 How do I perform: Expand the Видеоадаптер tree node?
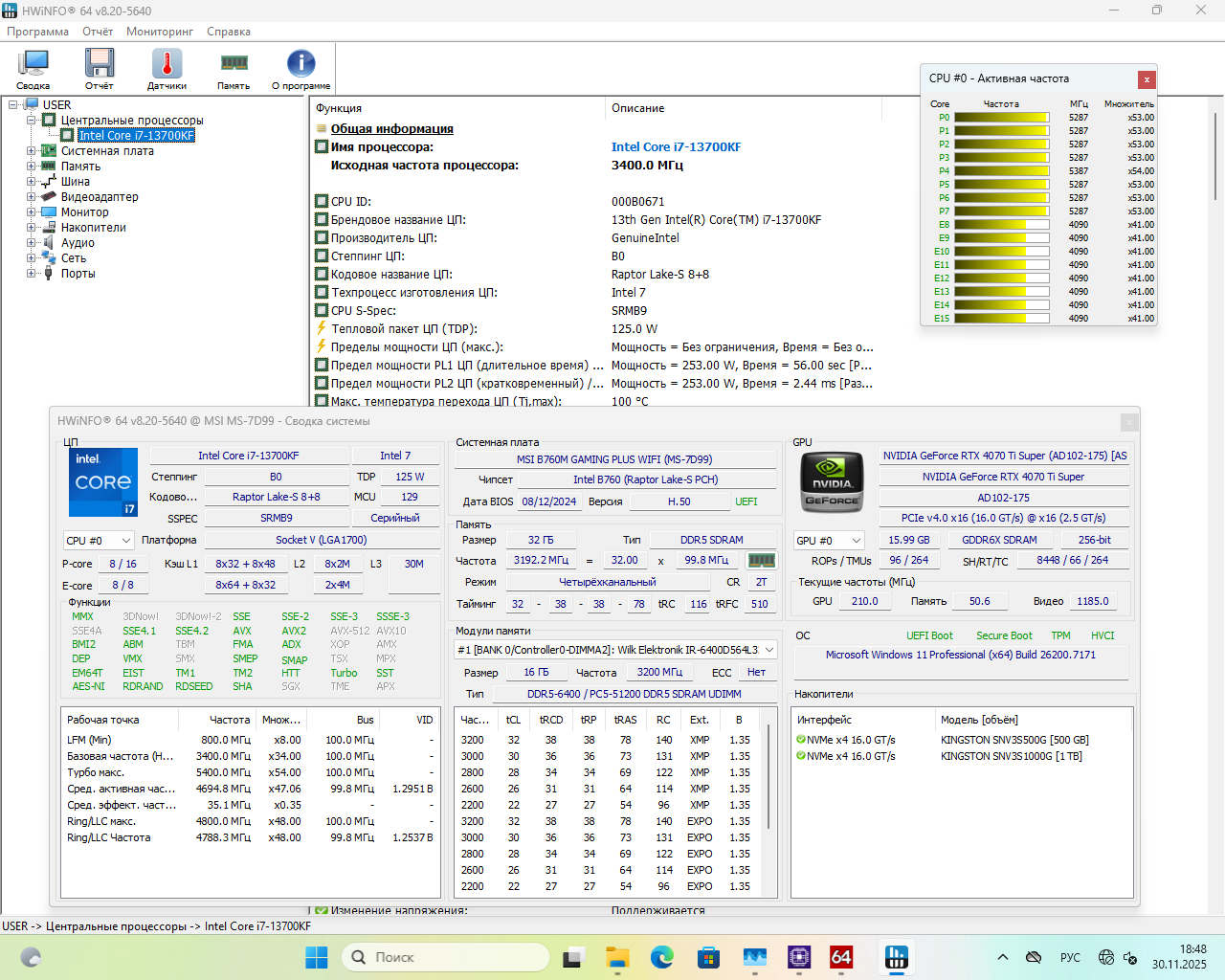click(32, 197)
